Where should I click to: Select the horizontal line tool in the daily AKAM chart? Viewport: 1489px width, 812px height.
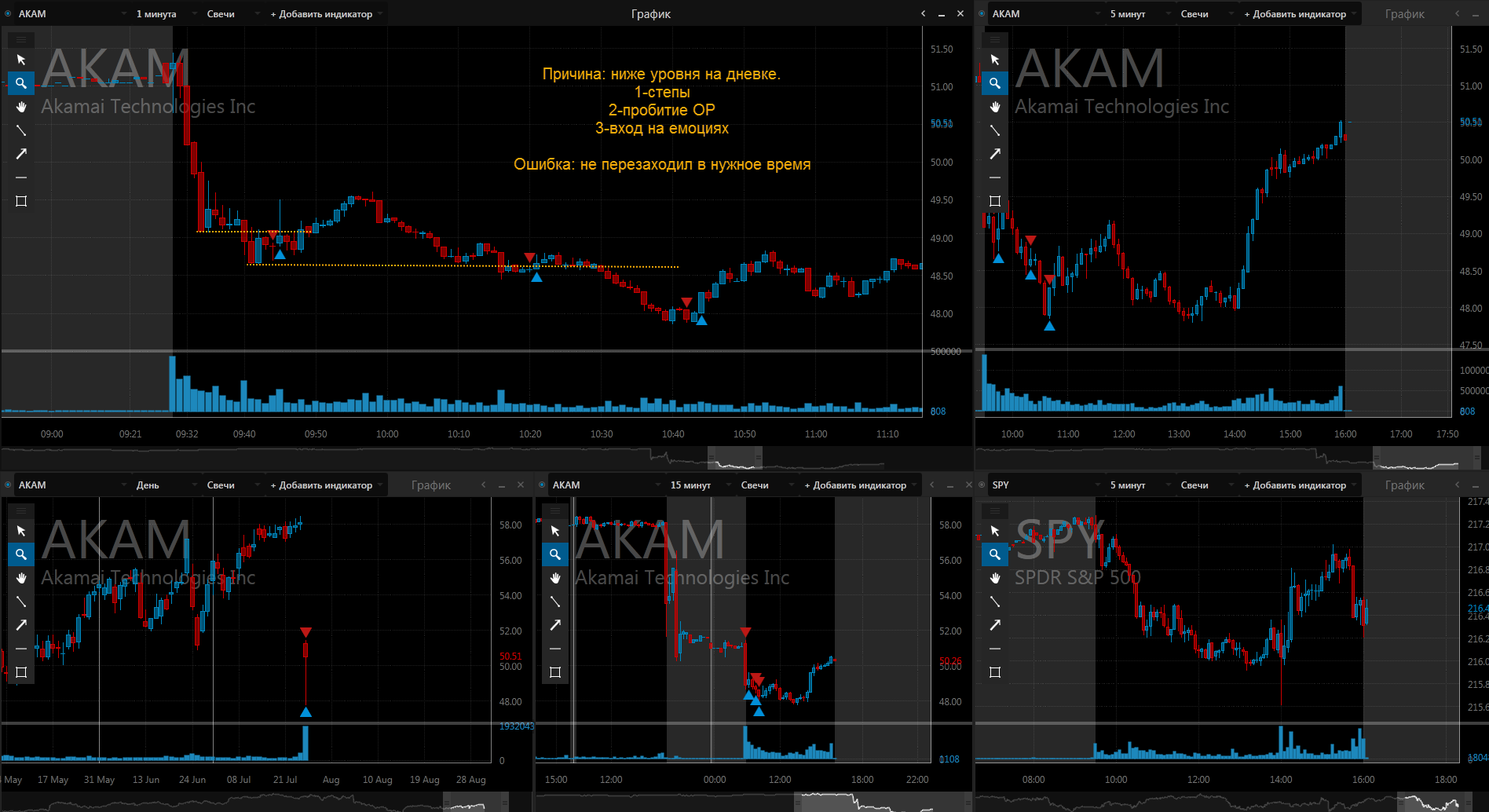tap(21, 649)
